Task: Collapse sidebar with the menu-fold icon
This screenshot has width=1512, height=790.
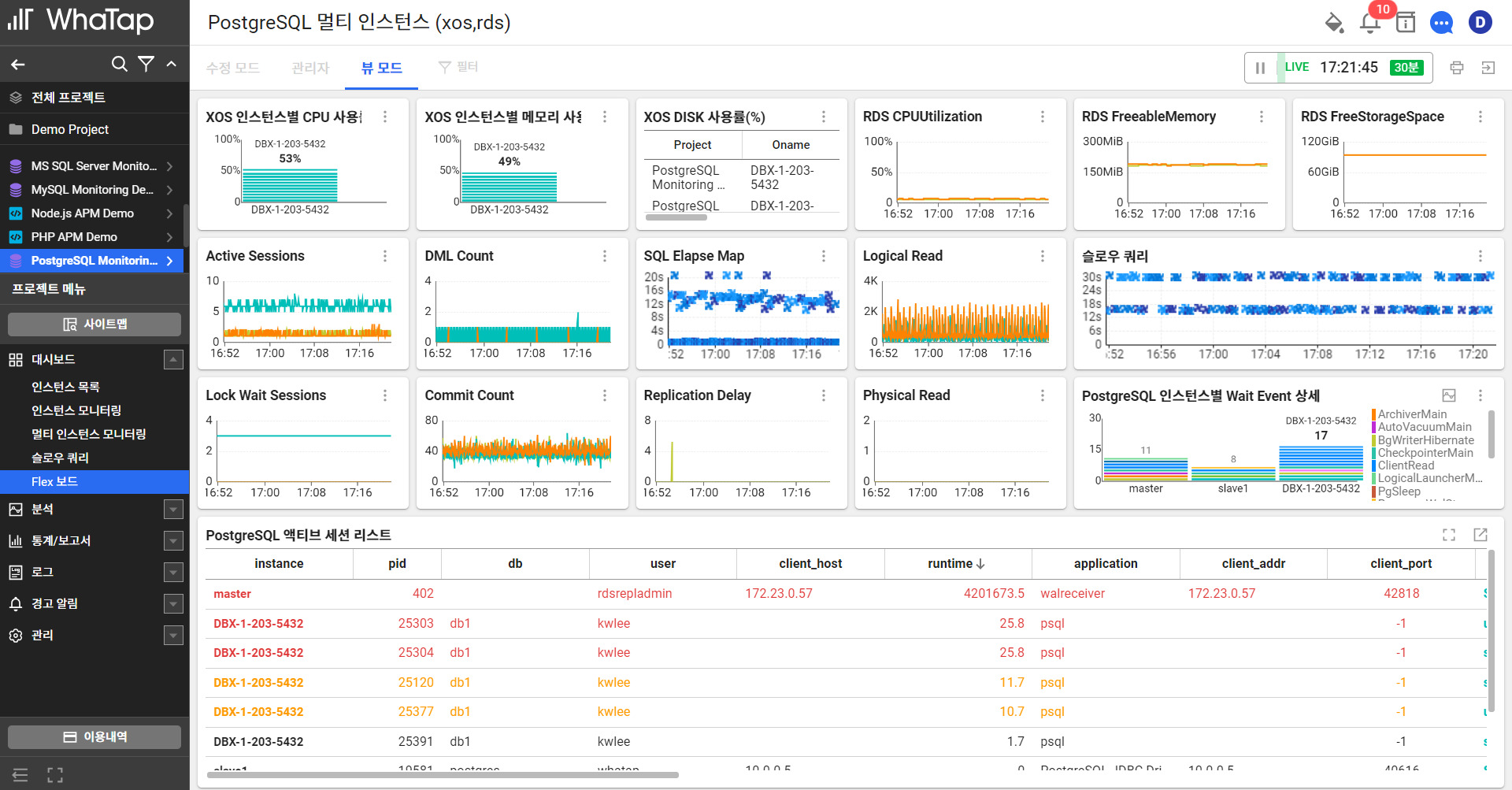Action: [x=20, y=775]
